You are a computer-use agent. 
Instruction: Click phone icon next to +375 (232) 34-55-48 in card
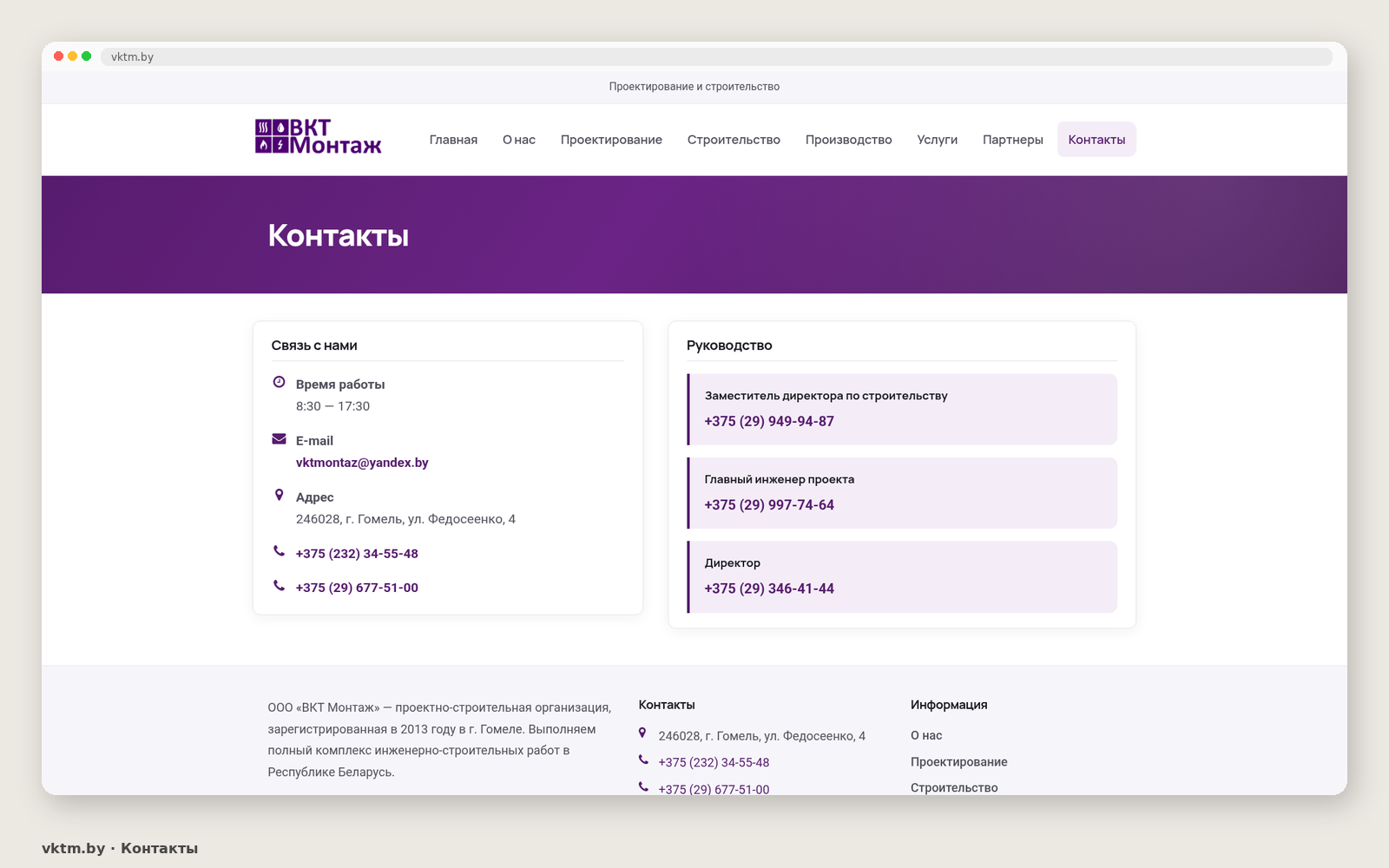[279, 551]
